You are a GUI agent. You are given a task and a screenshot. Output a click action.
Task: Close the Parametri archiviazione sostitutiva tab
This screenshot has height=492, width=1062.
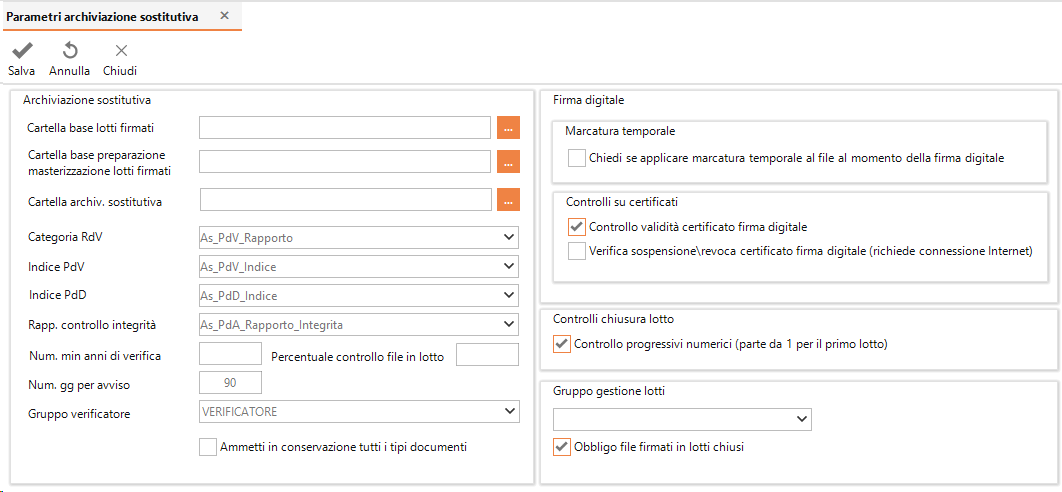[x=225, y=16]
